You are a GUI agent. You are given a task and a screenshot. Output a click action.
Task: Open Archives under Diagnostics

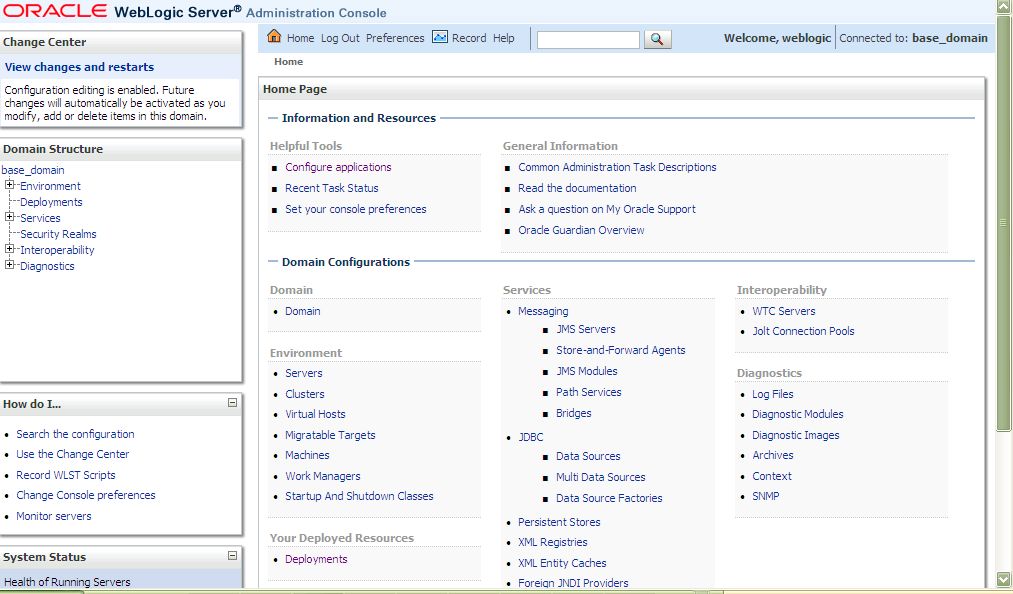pyautogui.click(x=773, y=456)
